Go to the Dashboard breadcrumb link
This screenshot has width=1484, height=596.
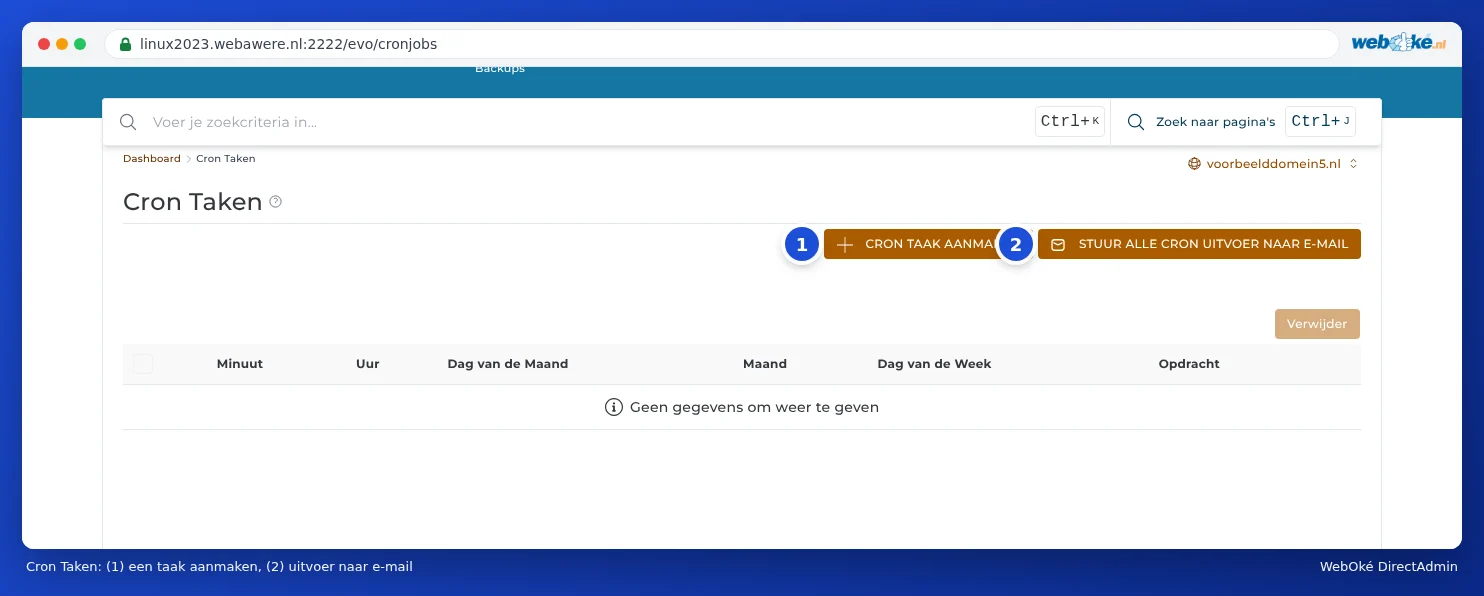[152, 158]
